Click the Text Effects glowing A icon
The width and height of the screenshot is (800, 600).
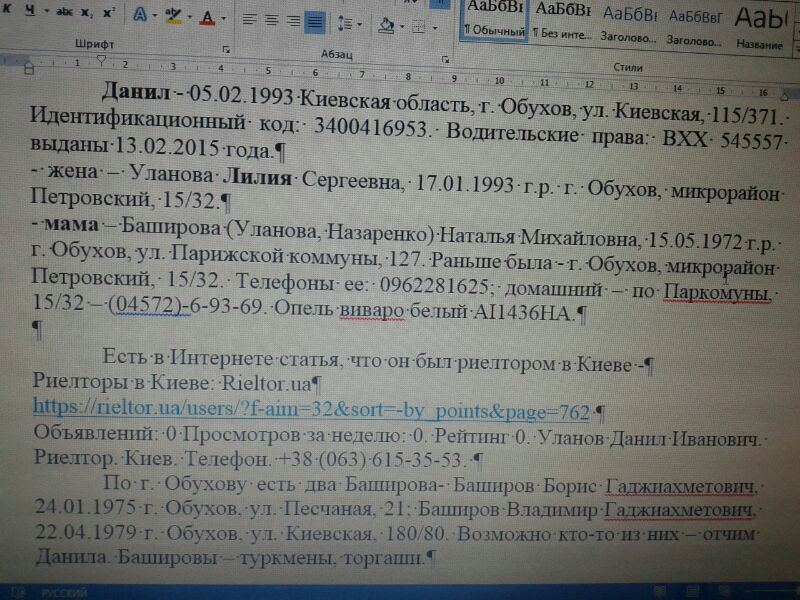(x=139, y=15)
